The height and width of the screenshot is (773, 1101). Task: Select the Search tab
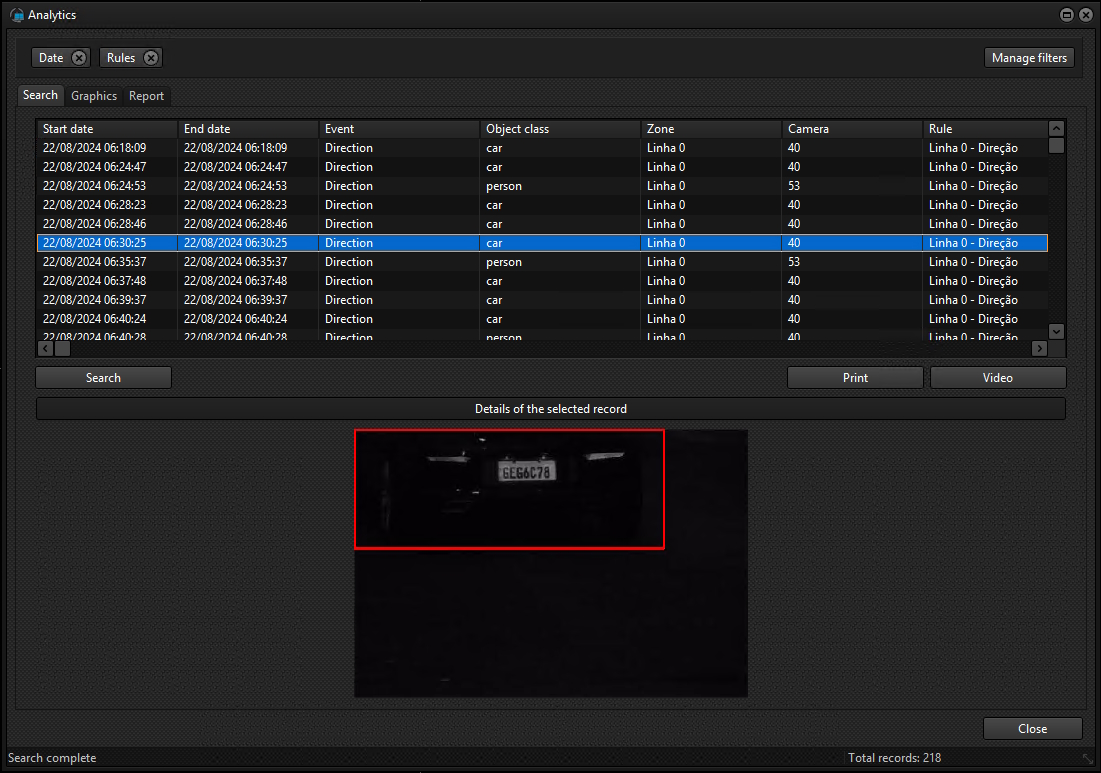(40, 95)
